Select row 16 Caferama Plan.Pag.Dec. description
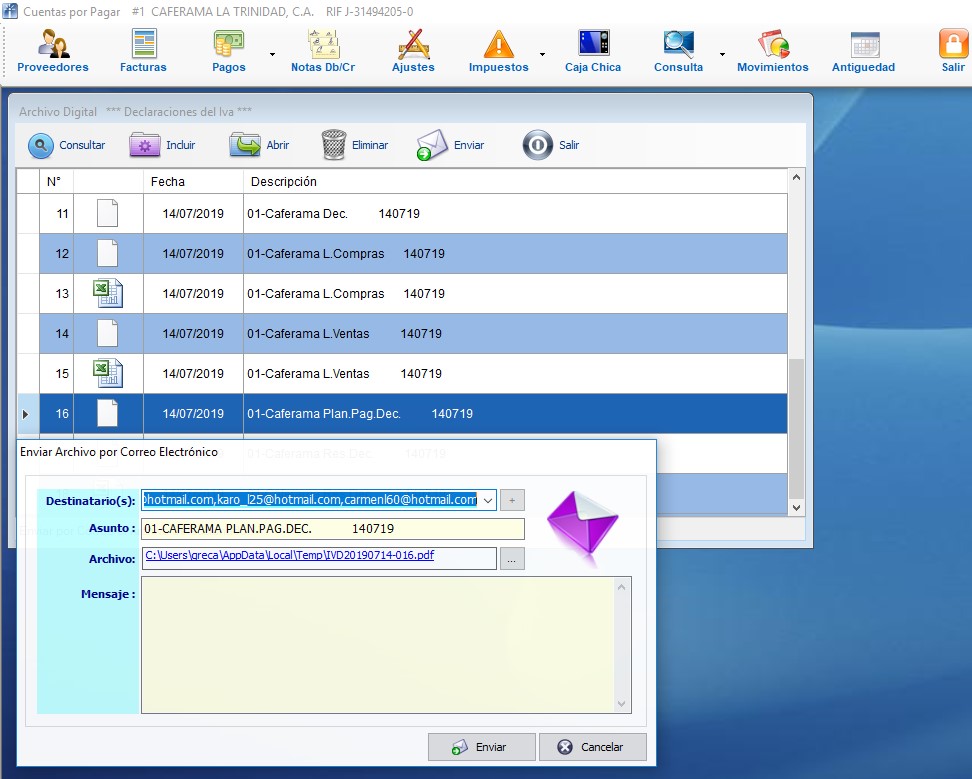 point(360,413)
